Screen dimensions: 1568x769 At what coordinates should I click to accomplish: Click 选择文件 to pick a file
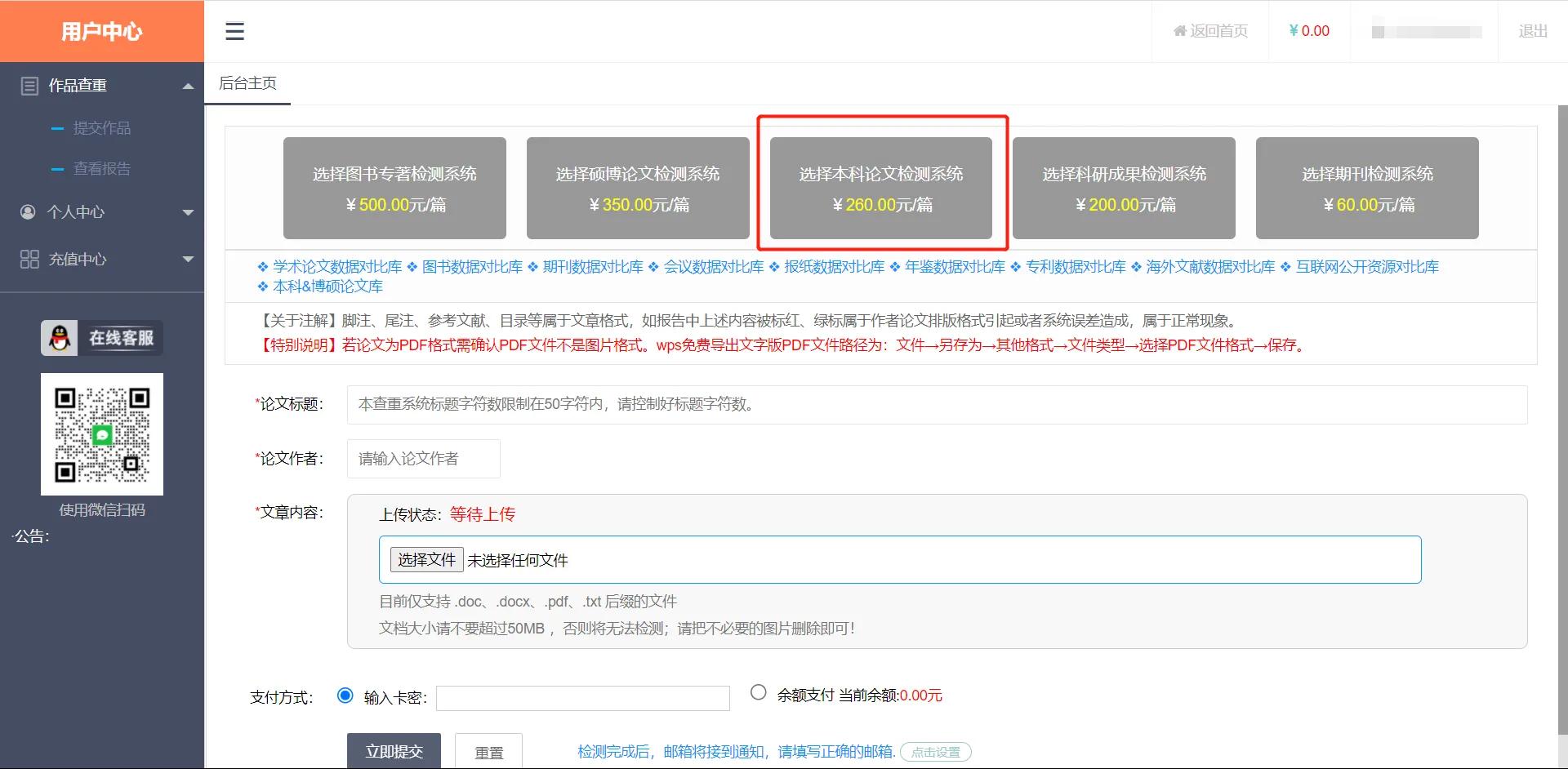point(426,559)
